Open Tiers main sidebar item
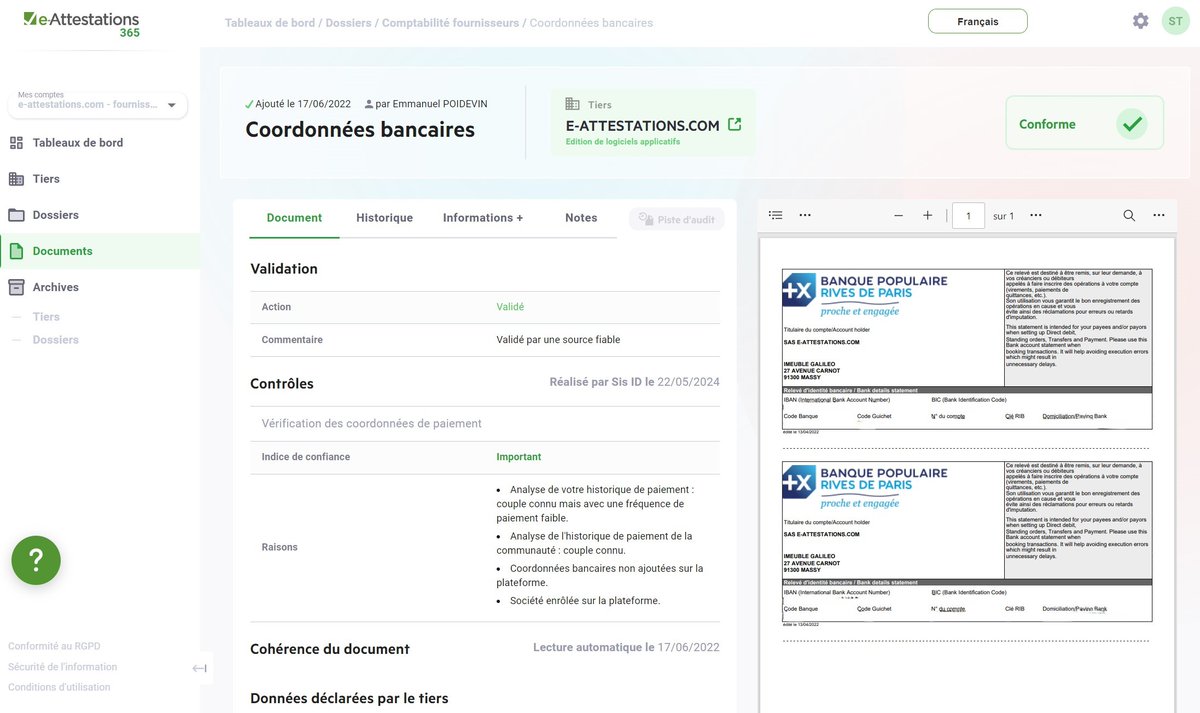 [x=46, y=179]
